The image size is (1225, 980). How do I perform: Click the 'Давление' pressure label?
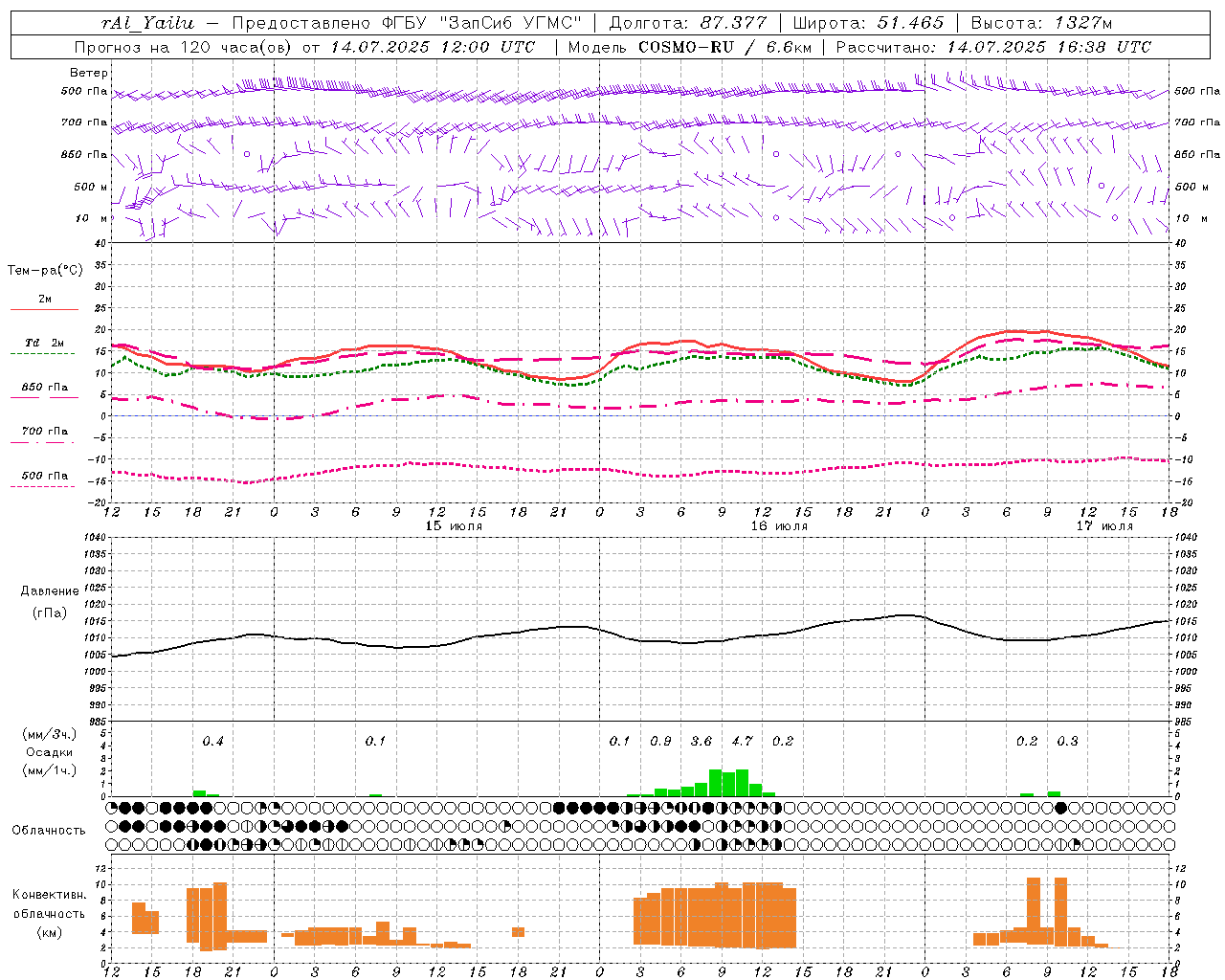tap(50, 590)
